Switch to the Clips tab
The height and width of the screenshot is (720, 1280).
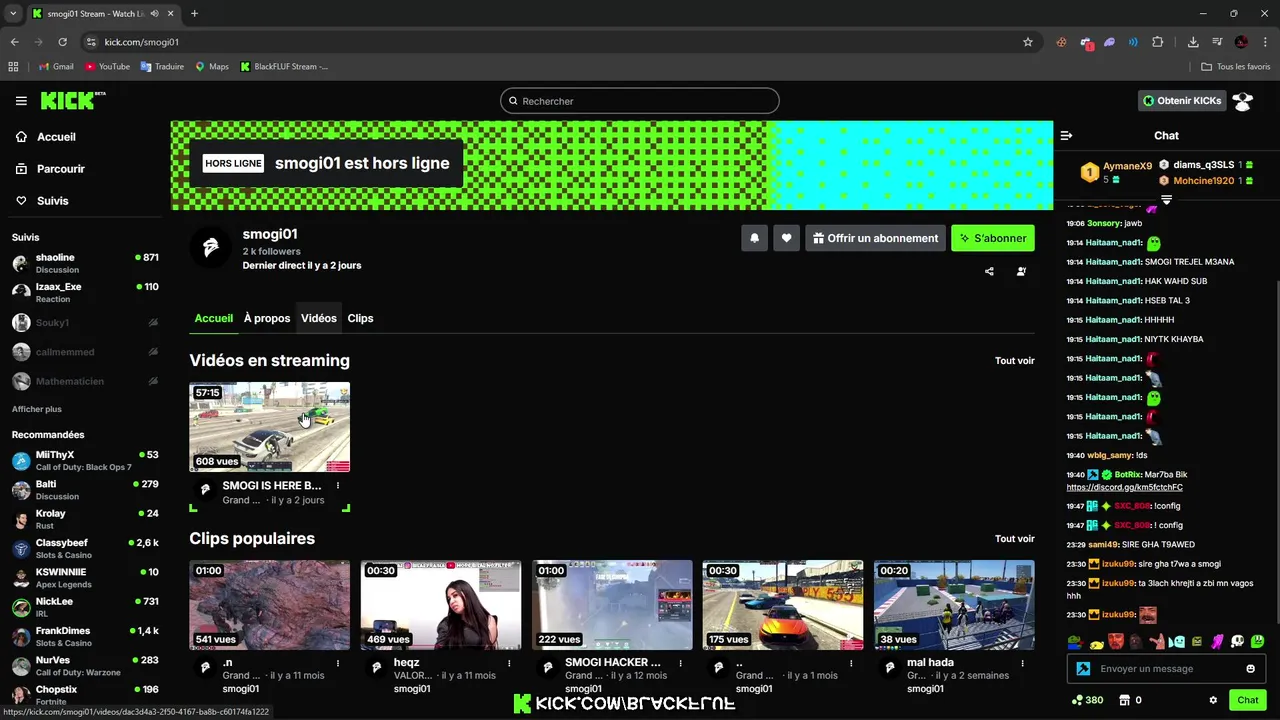(360, 318)
